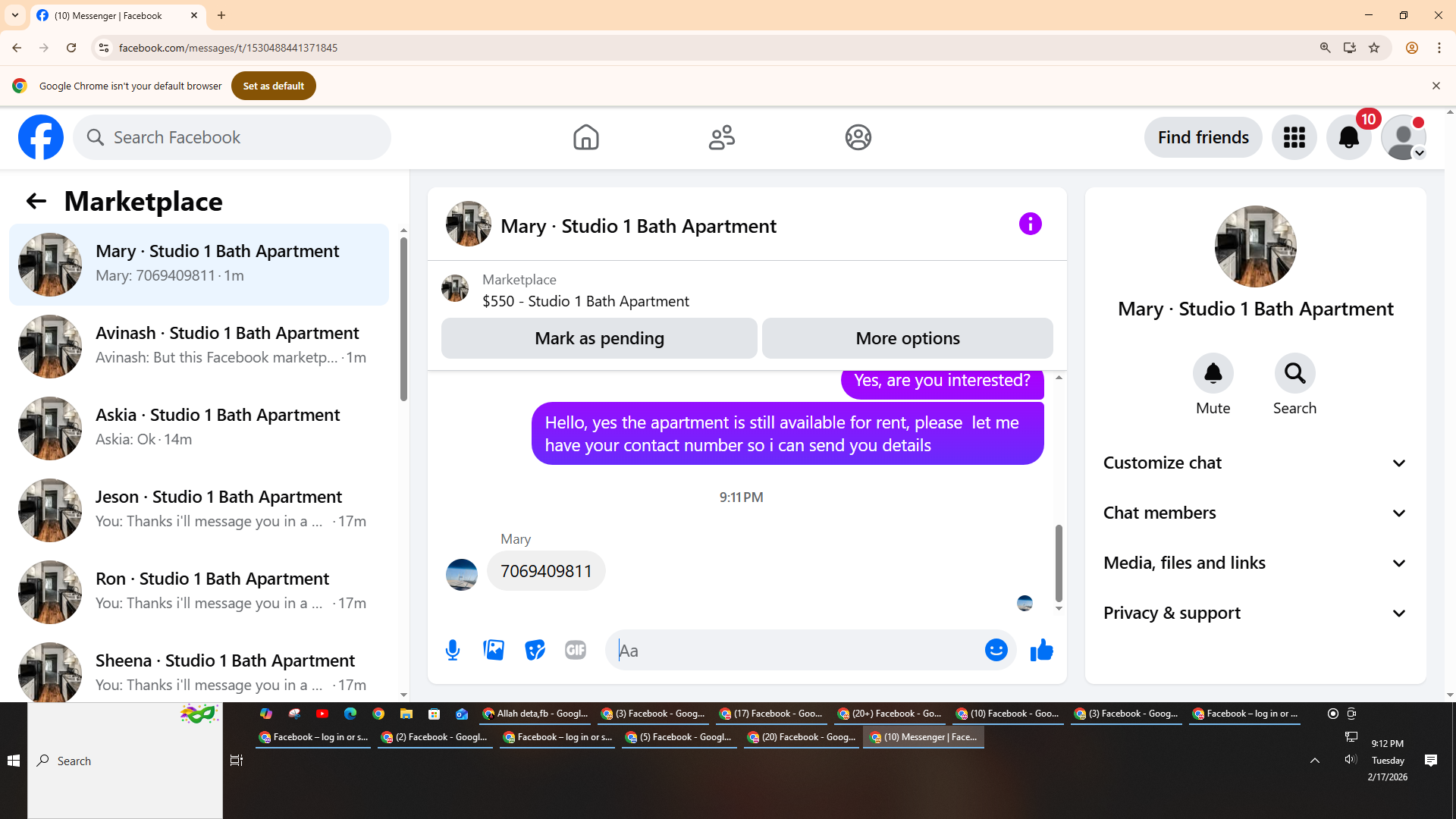Open the GIF picker icon

[x=576, y=650]
